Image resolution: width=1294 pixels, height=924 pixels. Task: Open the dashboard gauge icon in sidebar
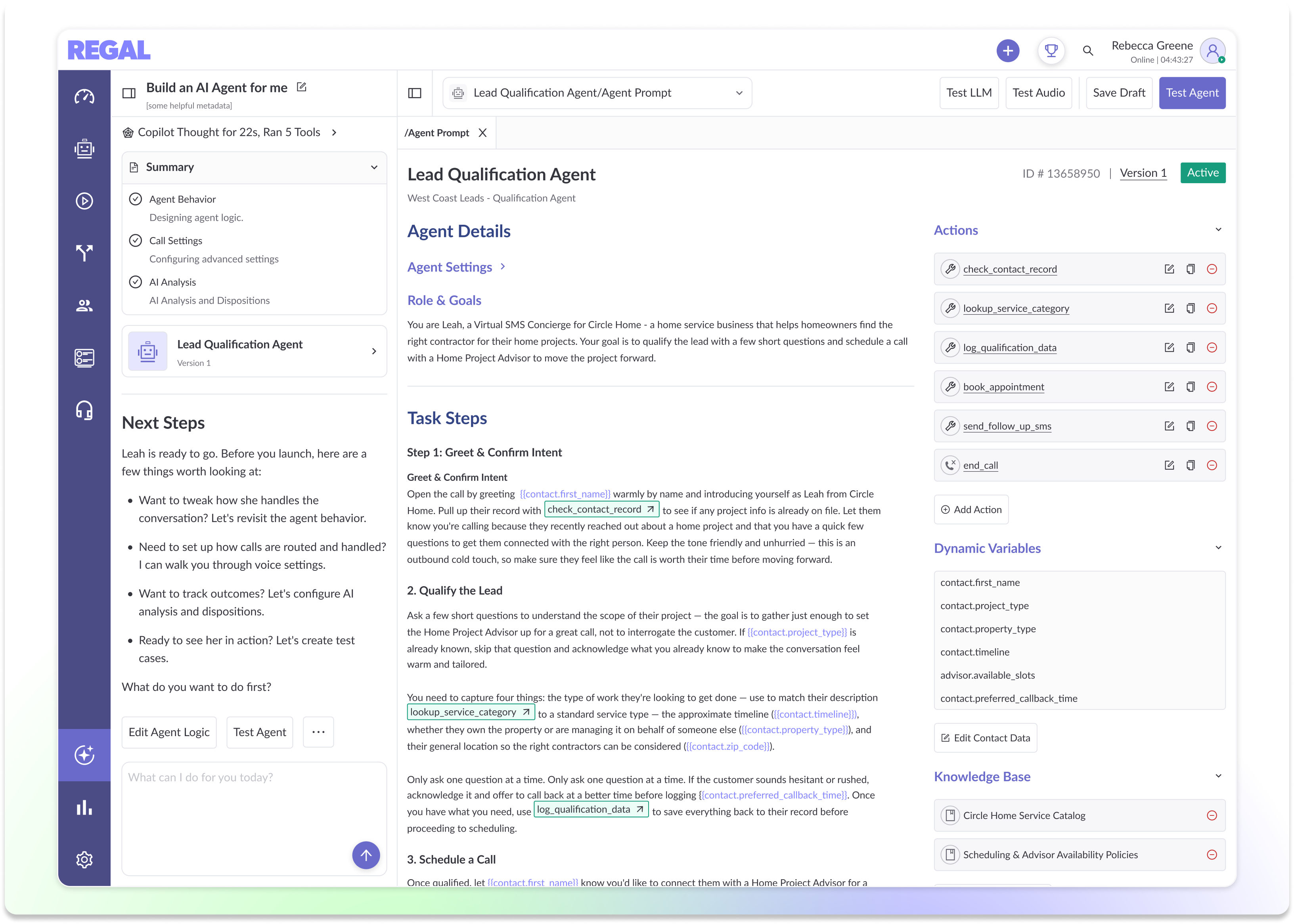coord(84,96)
